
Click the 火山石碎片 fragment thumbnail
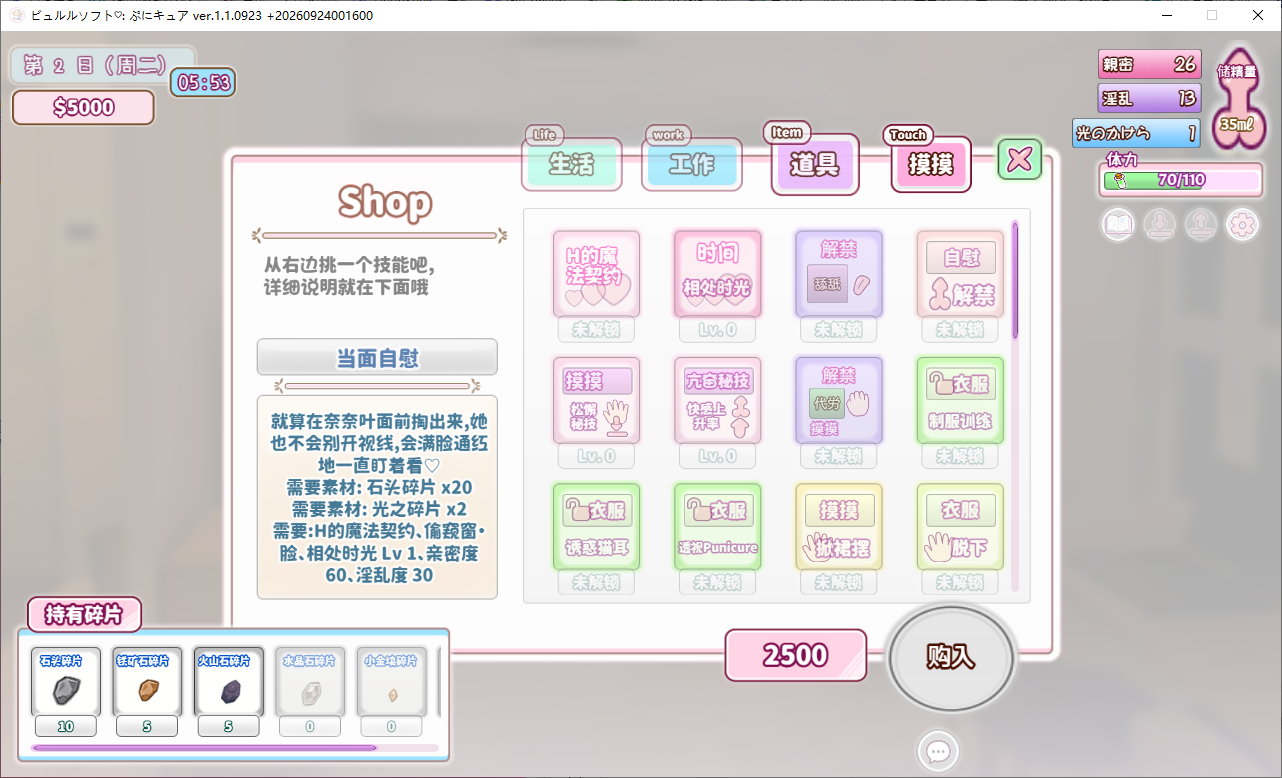(x=228, y=681)
